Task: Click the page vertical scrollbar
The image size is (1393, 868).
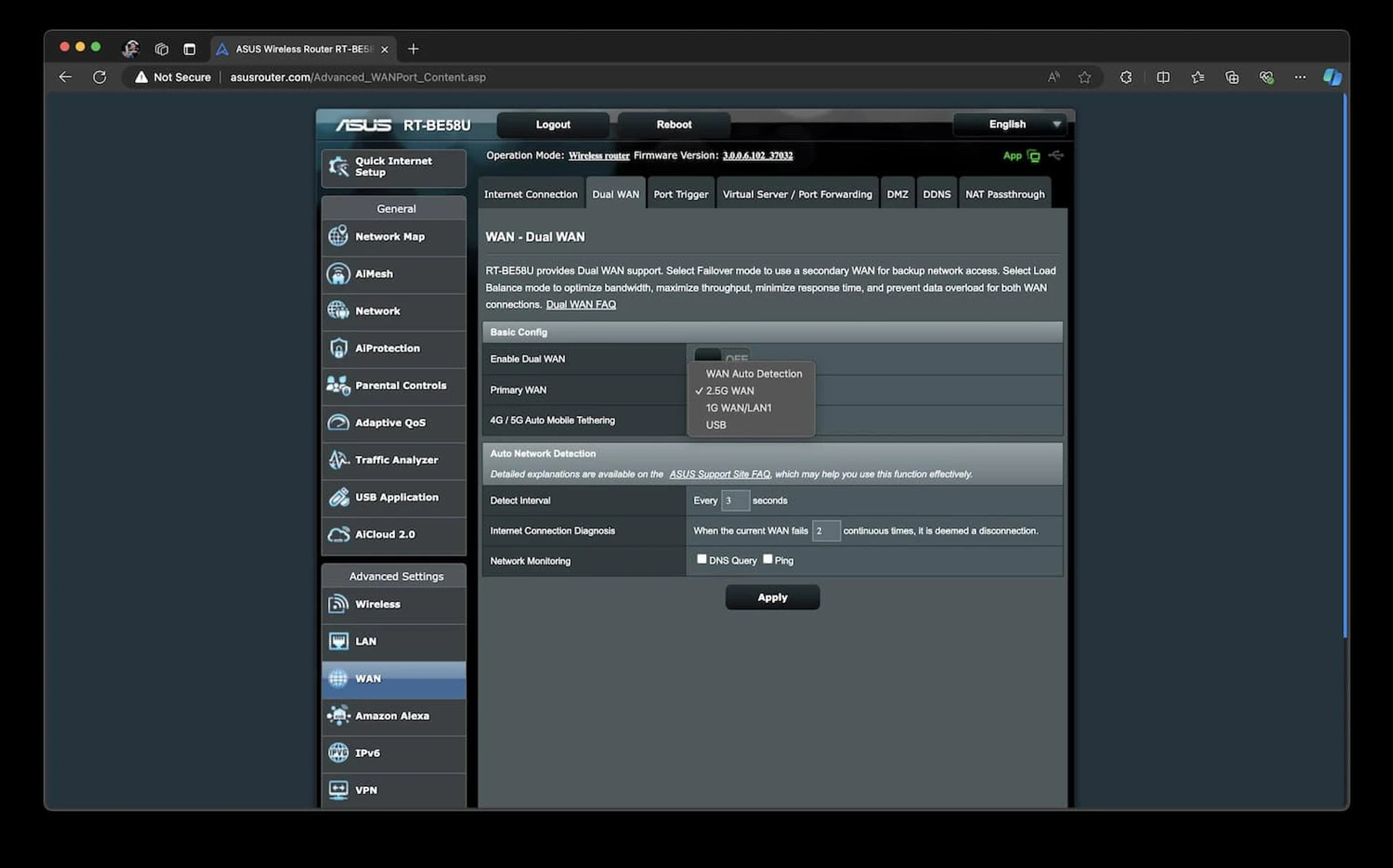Action: 1344,366
